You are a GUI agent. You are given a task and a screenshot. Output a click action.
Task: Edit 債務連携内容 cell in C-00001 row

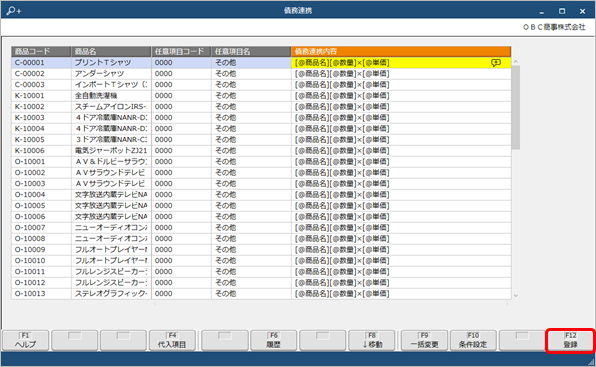click(401, 63)
